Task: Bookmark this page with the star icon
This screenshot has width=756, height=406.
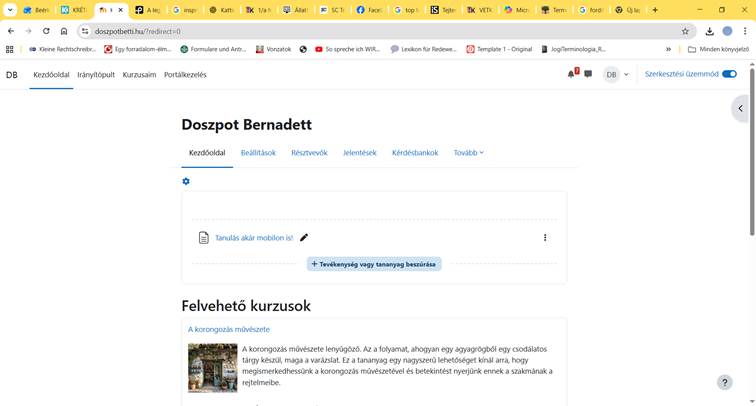Action: point(685,31)
